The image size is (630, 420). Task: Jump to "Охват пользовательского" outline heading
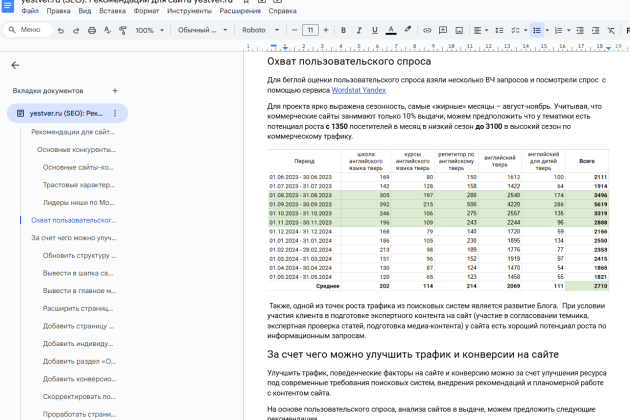[x=73, y=220]
